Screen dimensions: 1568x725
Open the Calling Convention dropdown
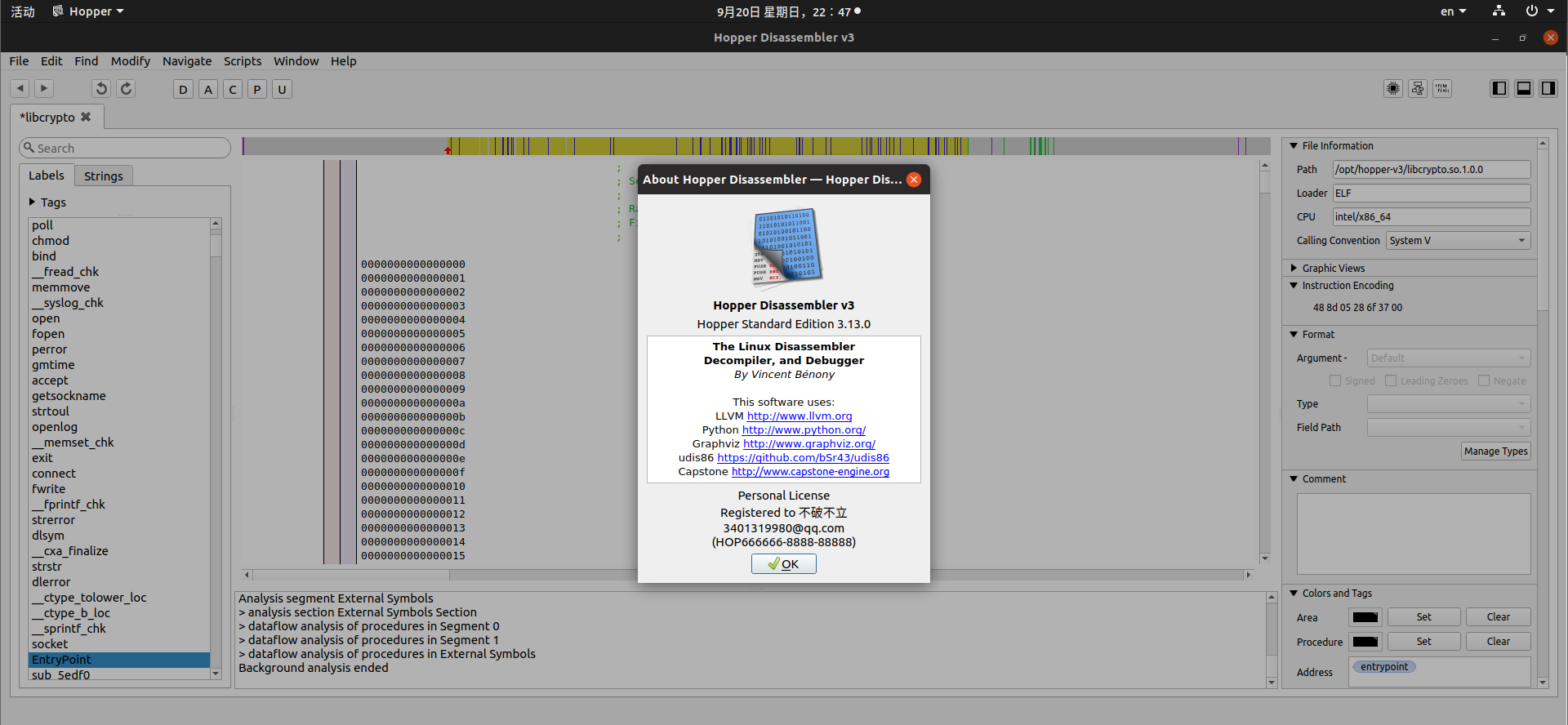tap(1458, 241)
